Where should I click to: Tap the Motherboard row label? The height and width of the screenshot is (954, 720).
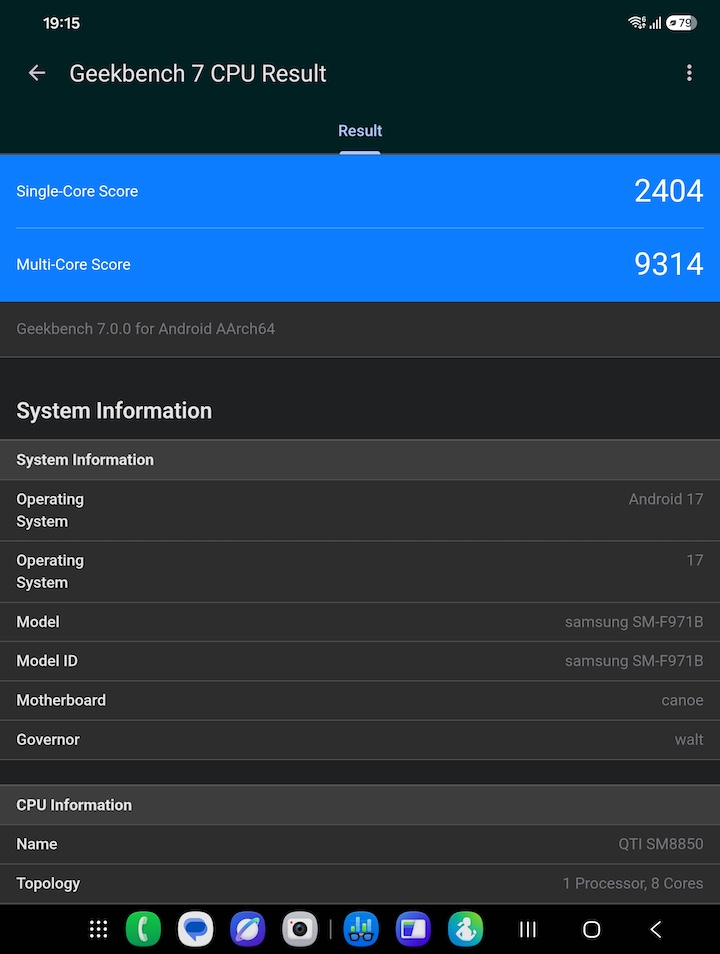click(x=61, y=700)
